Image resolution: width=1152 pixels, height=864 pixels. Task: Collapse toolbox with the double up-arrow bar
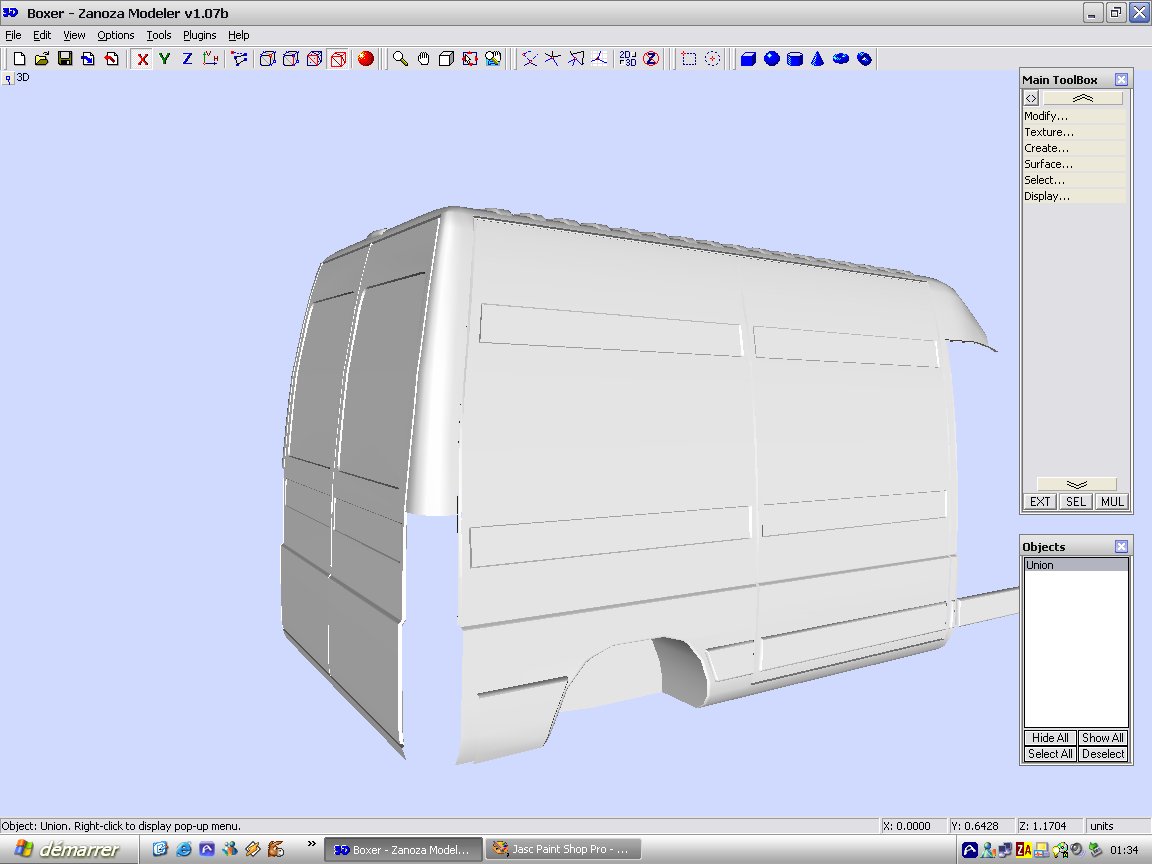click(1082, 98)
